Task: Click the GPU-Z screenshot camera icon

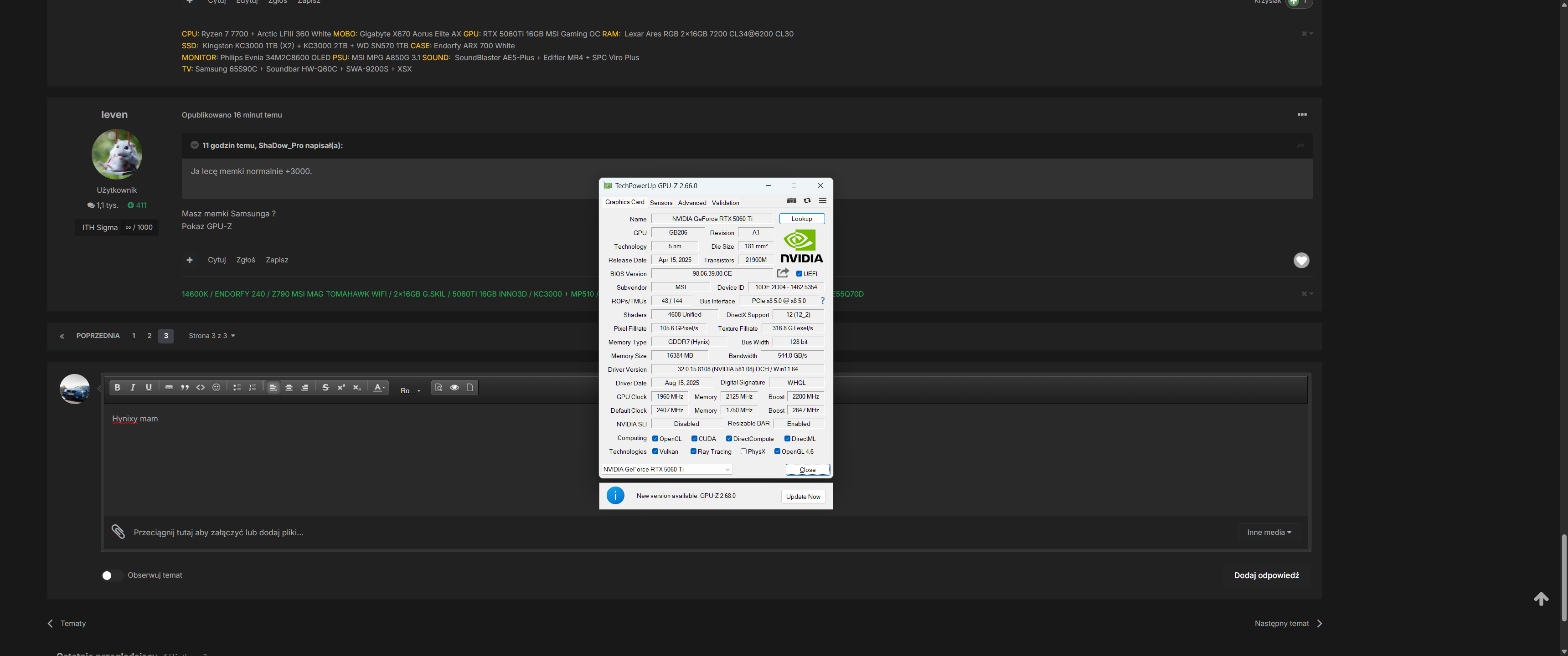Action: (791, 201)
